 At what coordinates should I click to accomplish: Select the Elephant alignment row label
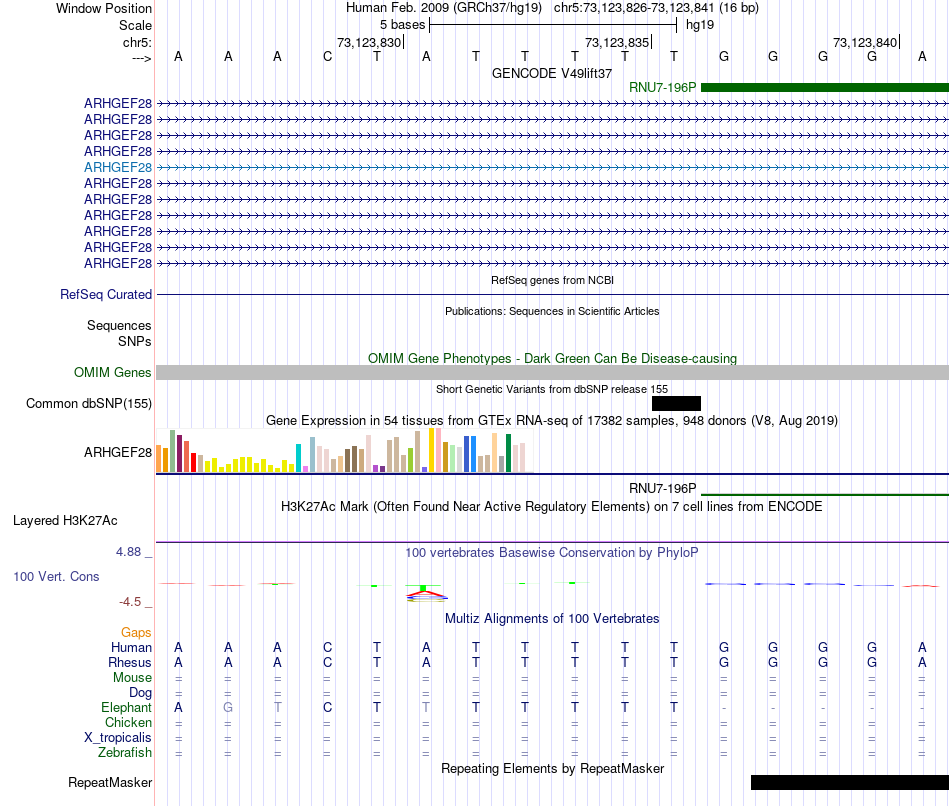(126, 708)
